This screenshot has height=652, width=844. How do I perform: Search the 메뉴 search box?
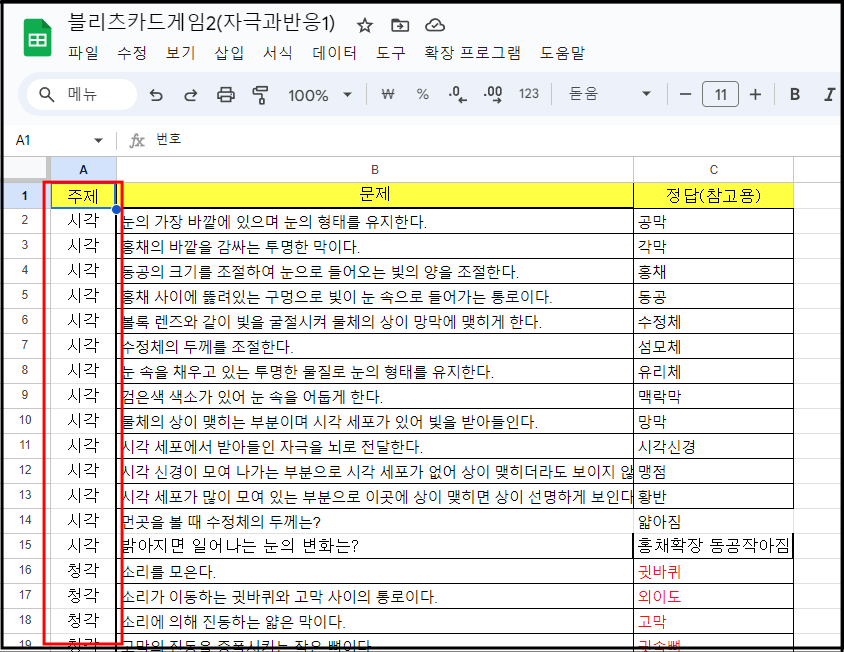pos(82,95)
